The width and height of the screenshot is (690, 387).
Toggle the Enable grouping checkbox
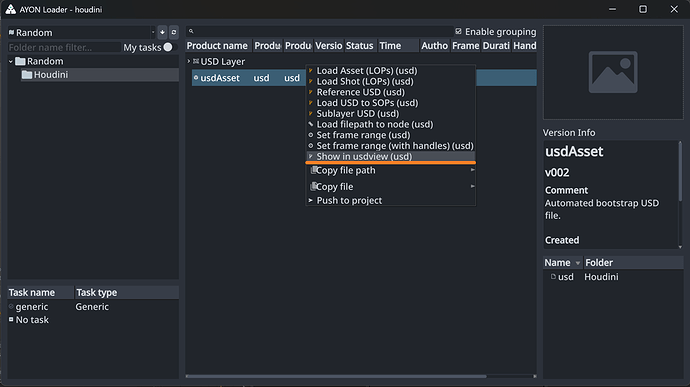pos(459,32)
